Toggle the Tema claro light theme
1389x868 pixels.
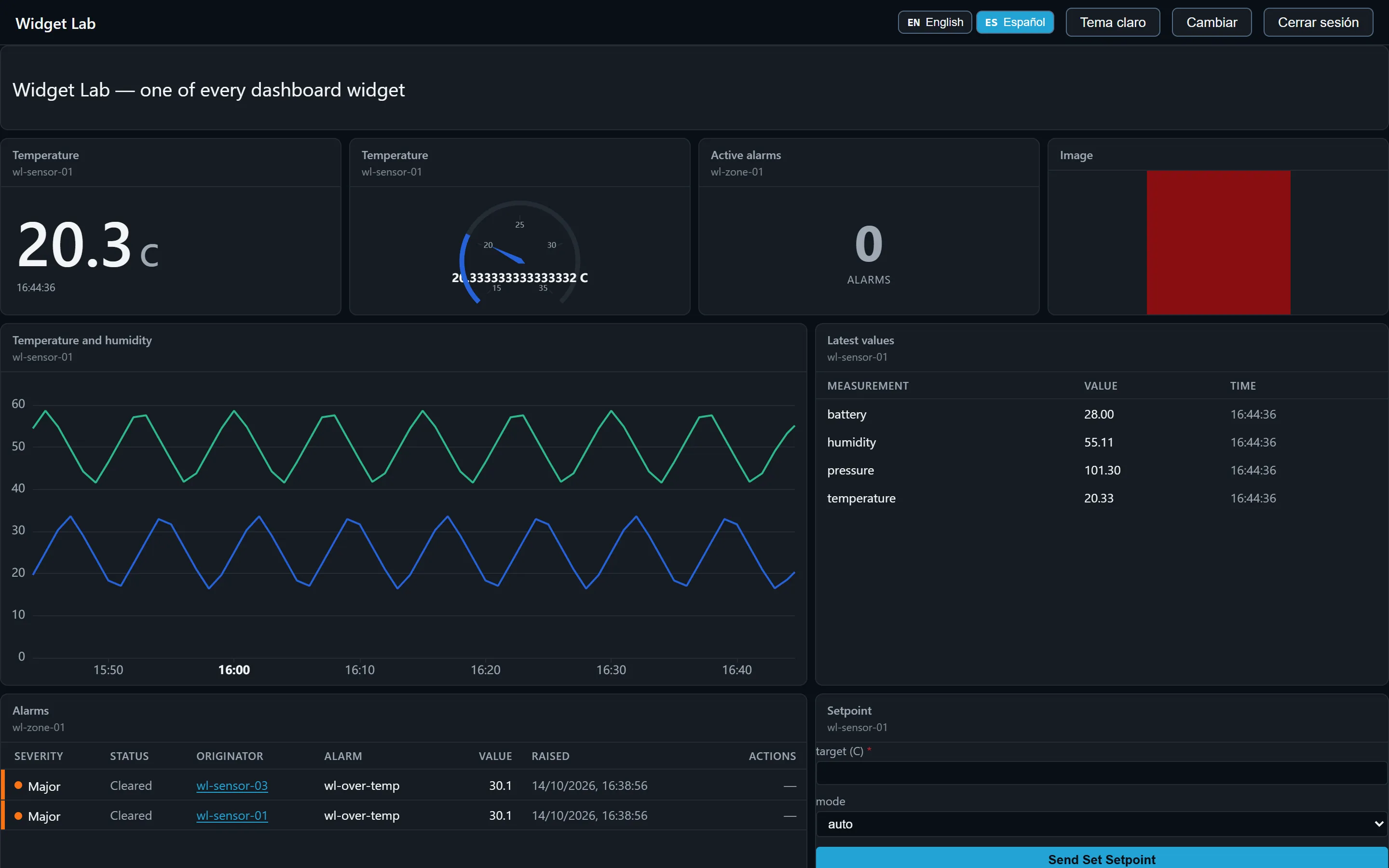1112,22
